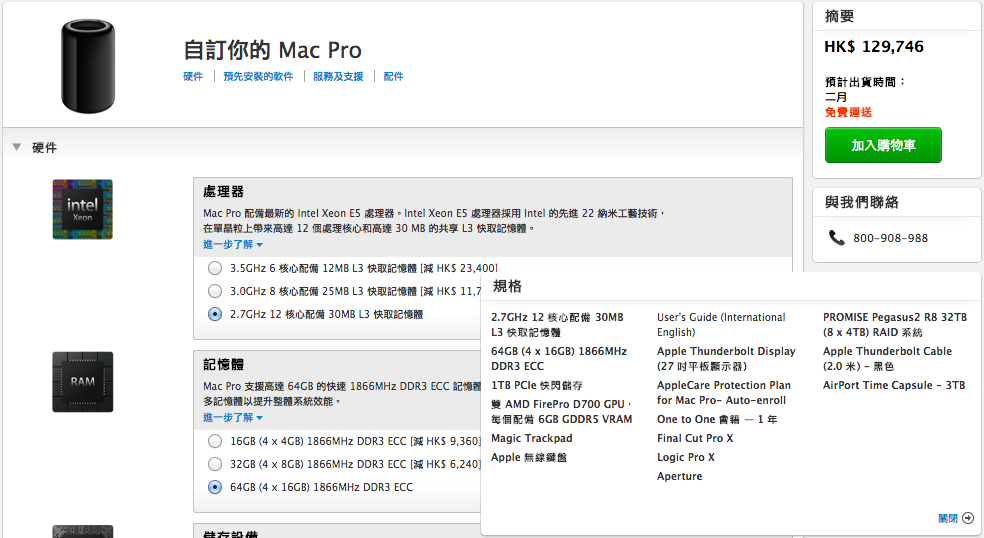Click Apple Thunderbolt Cable spec entry
Image resolution: width=984 pixels, height=538 pixels.
point(887,358)
